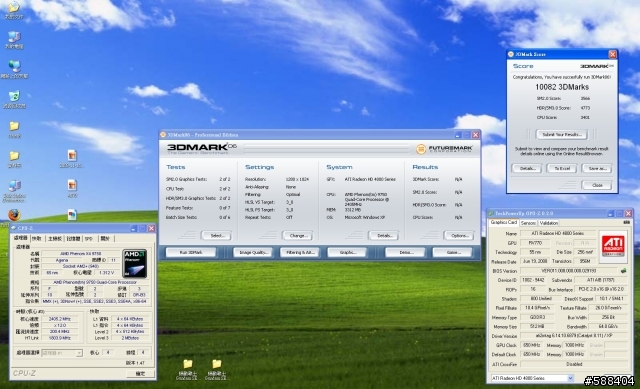Open Image Quality settings in 3DMark06
640x389 pixels.
tap(253, 253)
